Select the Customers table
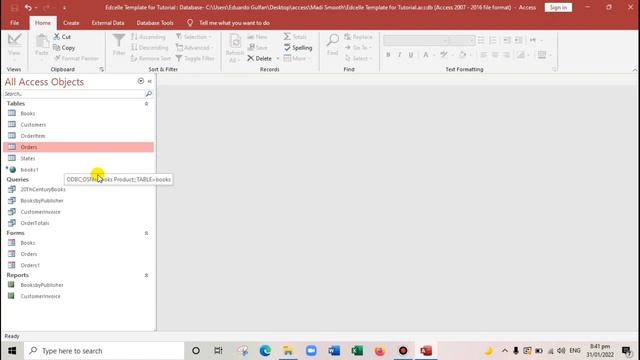 pyautogui.click(x=78, y=124)
